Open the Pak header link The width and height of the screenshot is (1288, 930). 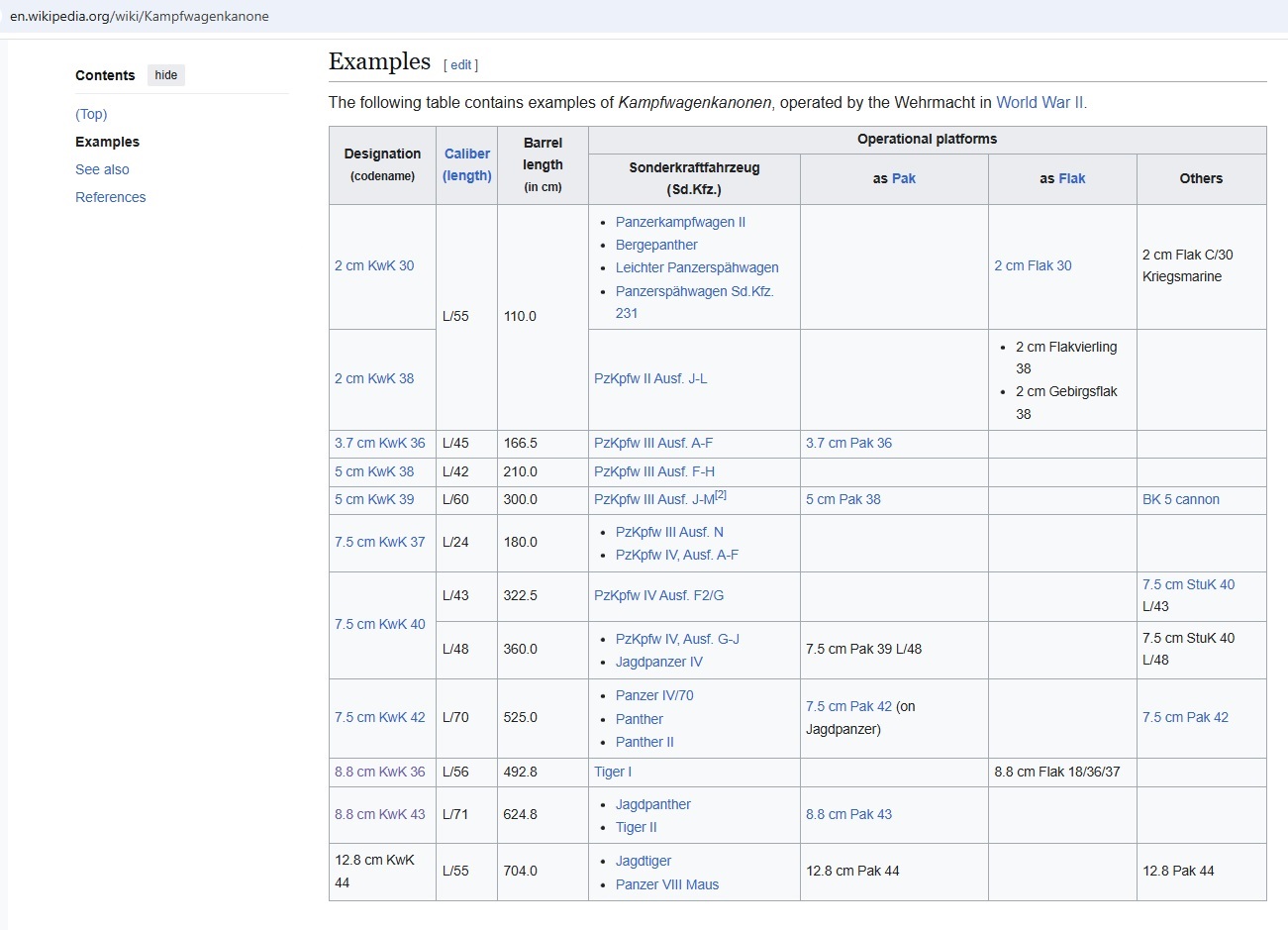(x=904, y=178)
